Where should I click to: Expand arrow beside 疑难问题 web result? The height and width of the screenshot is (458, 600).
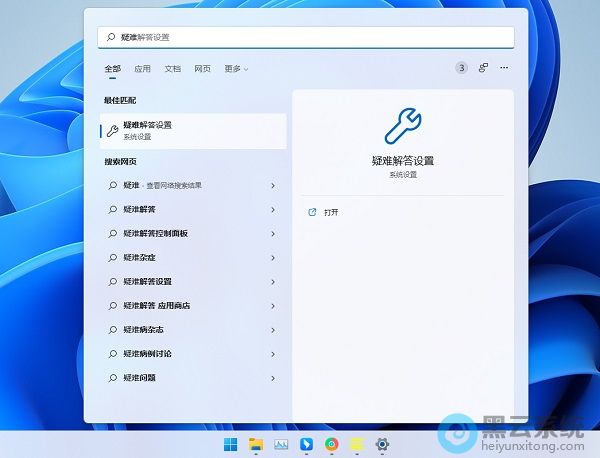273,378
